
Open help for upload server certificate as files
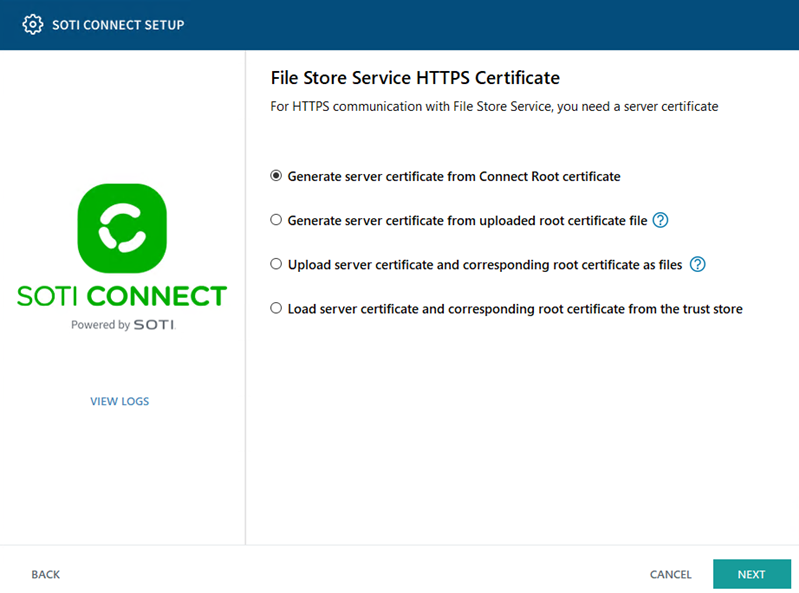(698, 264)
